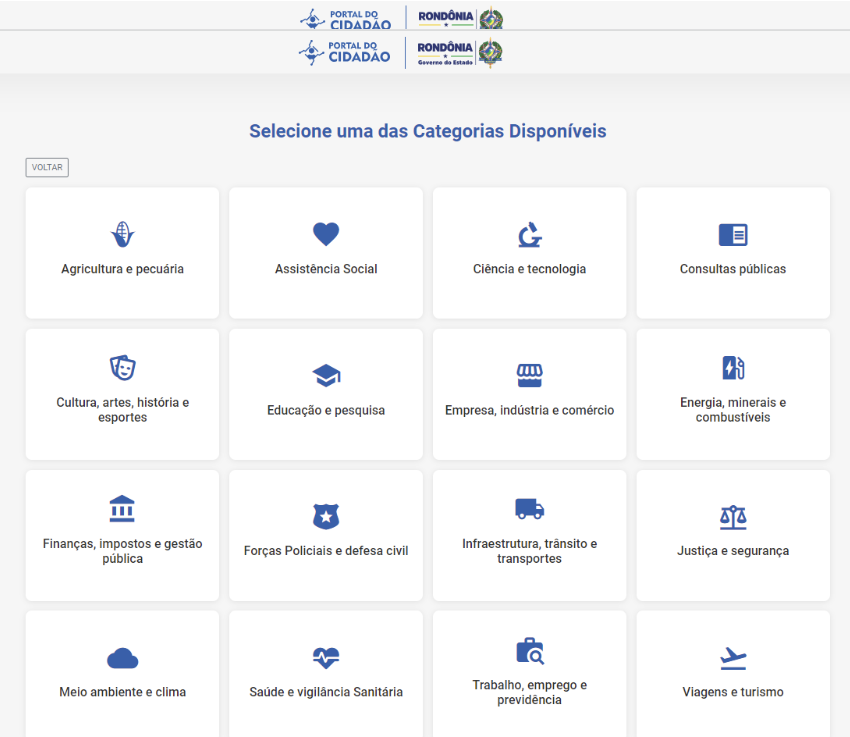The width and height of the screenshot is (850, 737).
Task: Open the bank building Finanças icon
Action: click(x=122, y=509)
